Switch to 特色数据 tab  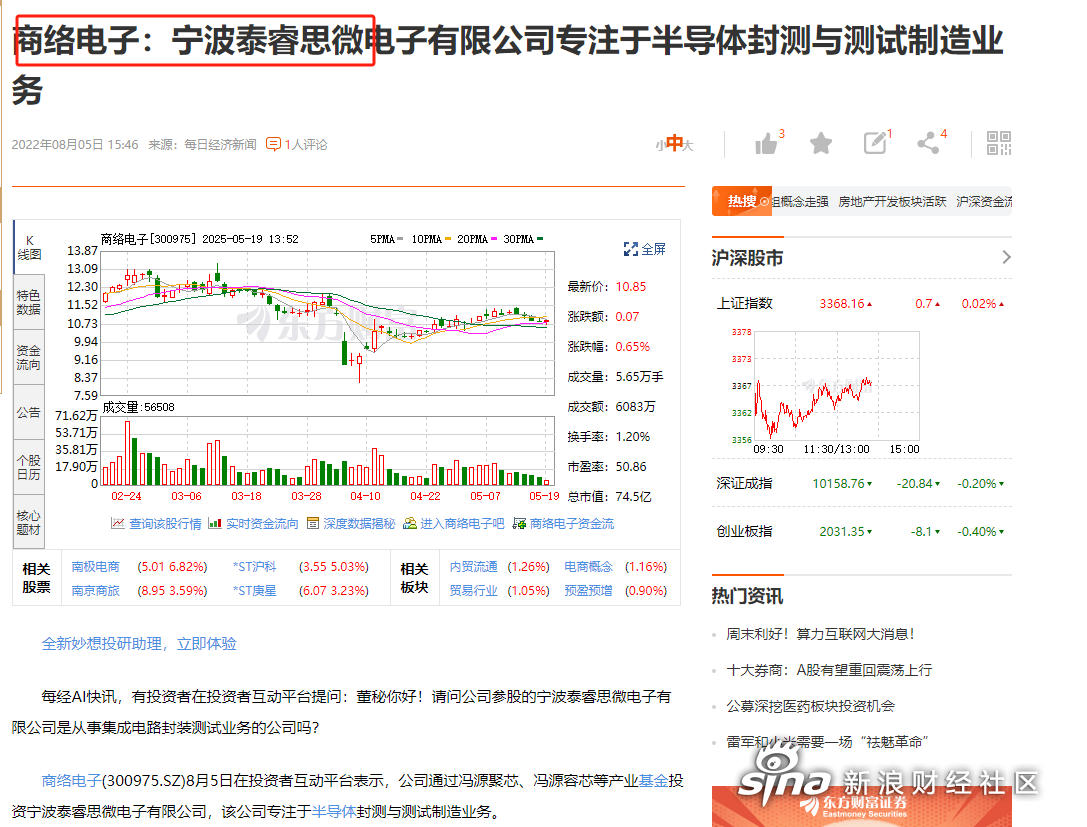click(29, 302)
